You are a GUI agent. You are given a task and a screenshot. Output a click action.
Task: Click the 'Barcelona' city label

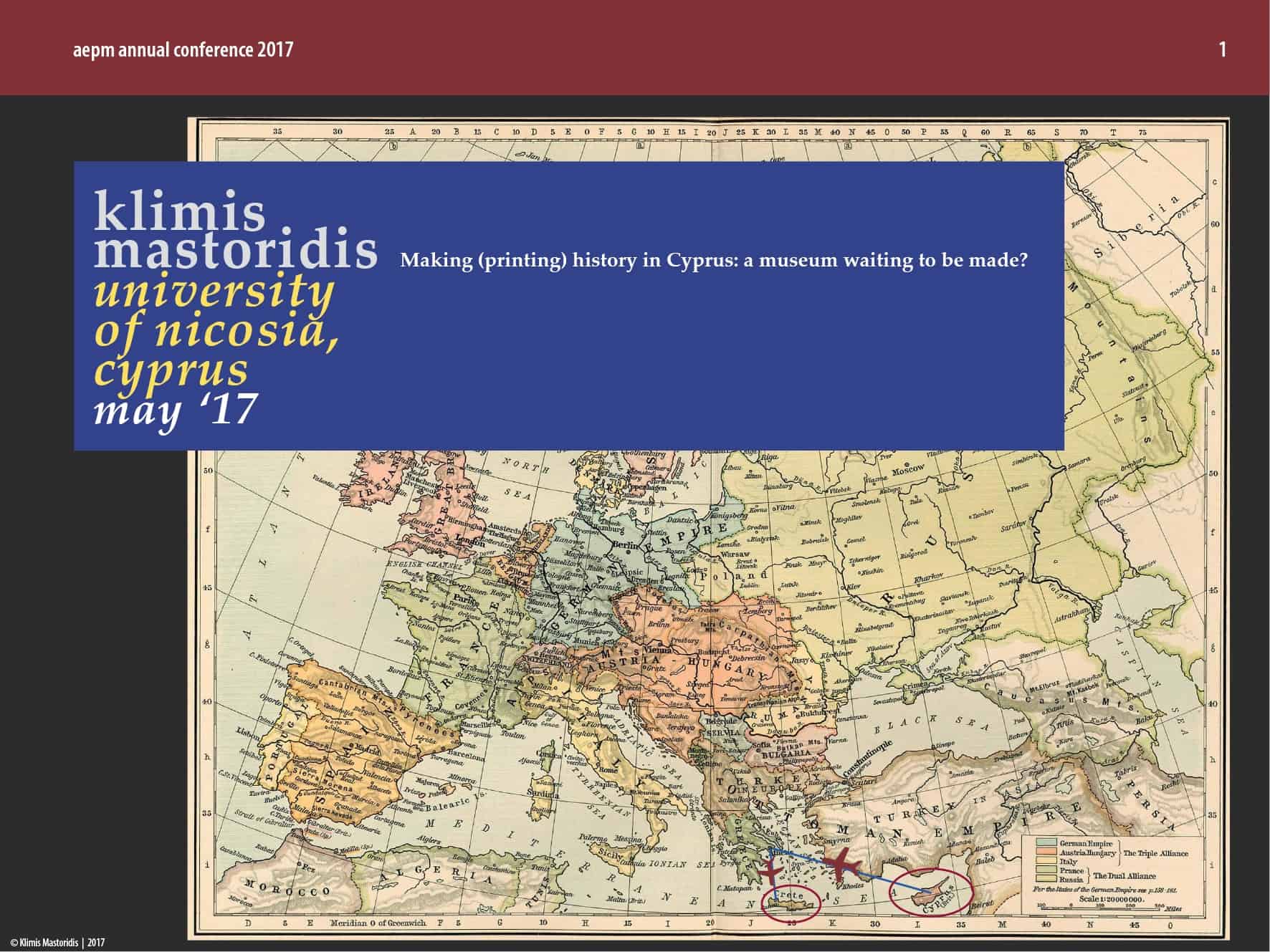tap(466, 755)
